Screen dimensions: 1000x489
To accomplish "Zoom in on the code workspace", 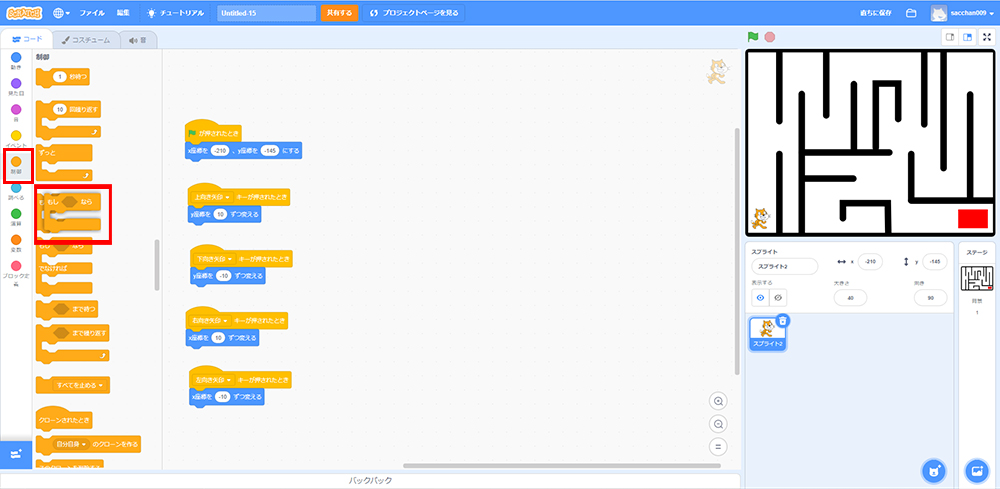I will coord(718,401).
